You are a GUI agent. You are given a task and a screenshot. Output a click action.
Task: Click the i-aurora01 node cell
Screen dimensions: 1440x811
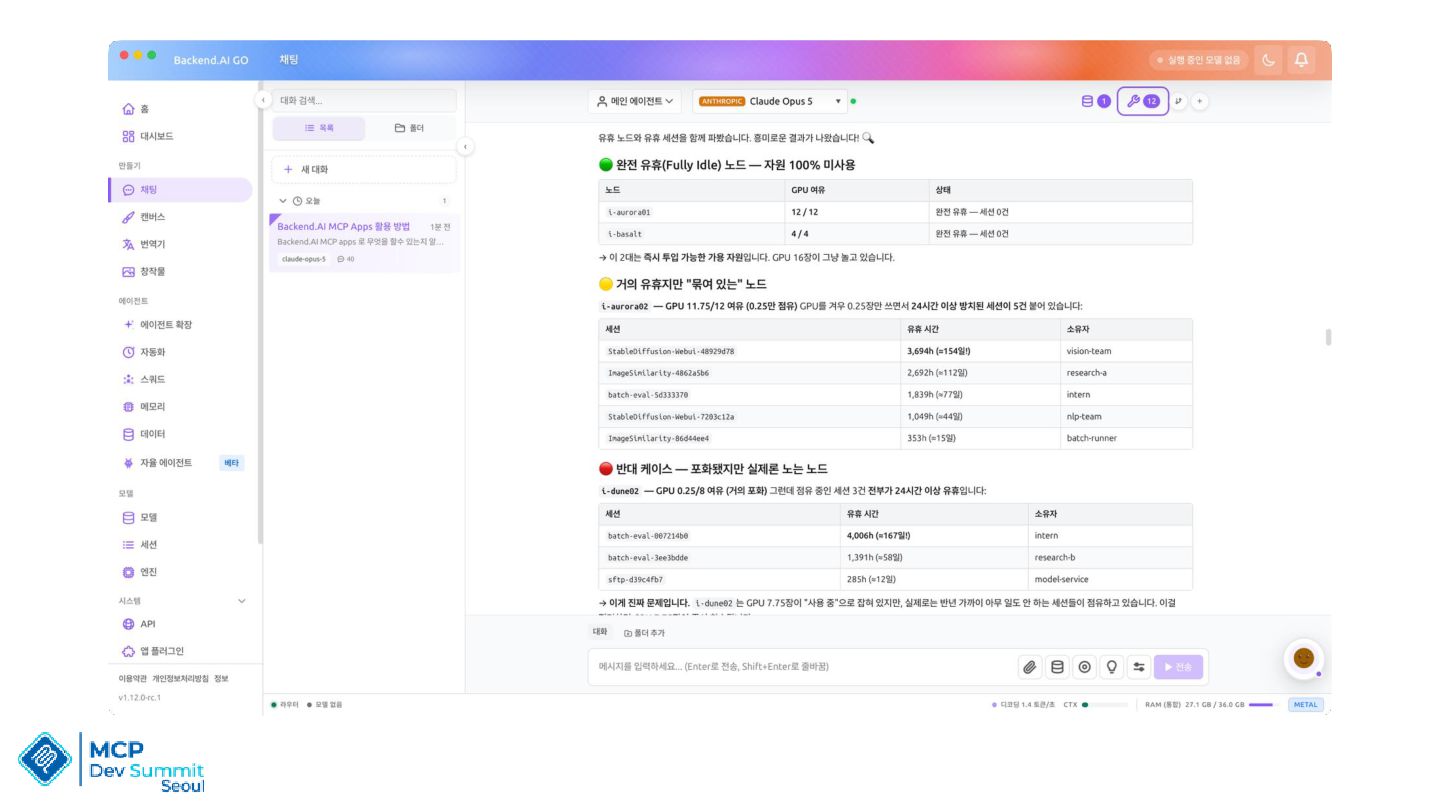694,212
